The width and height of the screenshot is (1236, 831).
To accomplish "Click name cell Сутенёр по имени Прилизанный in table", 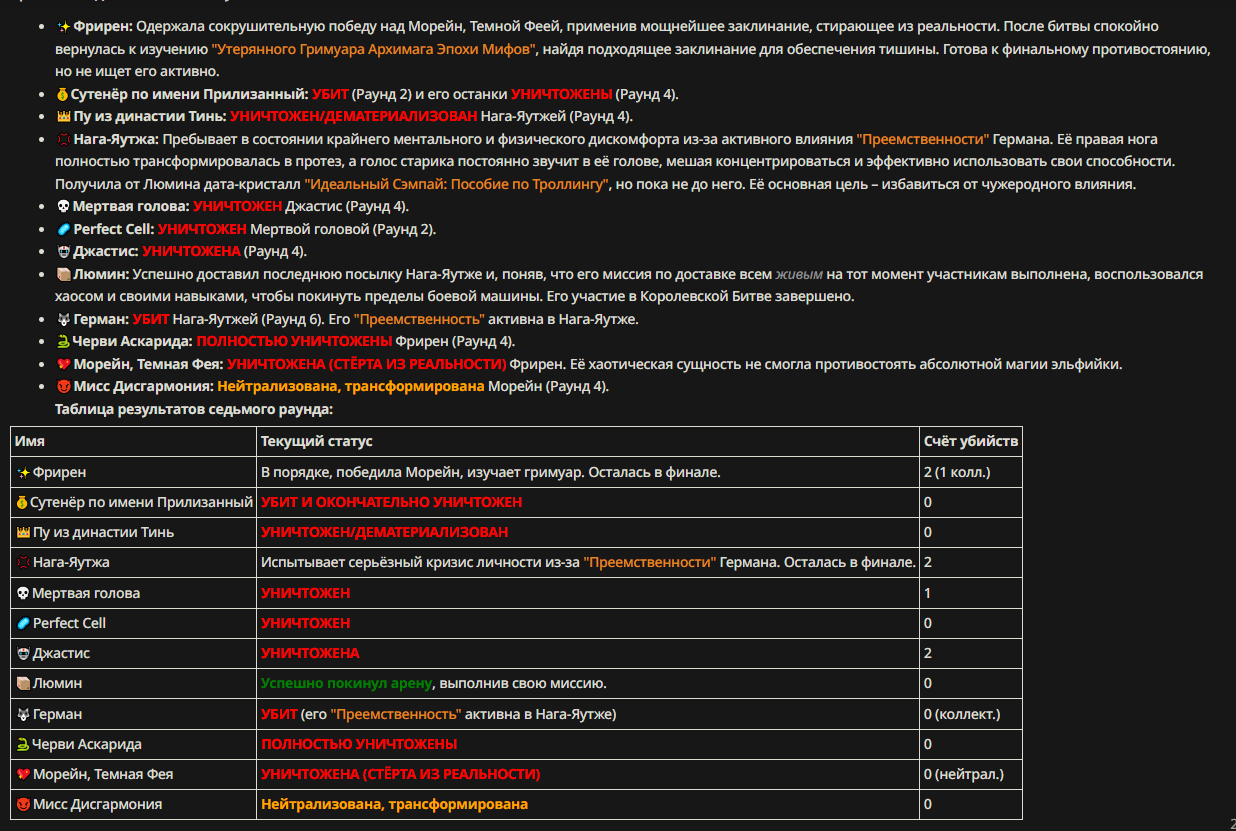I will pyautogui.click(x=134, y=502).
